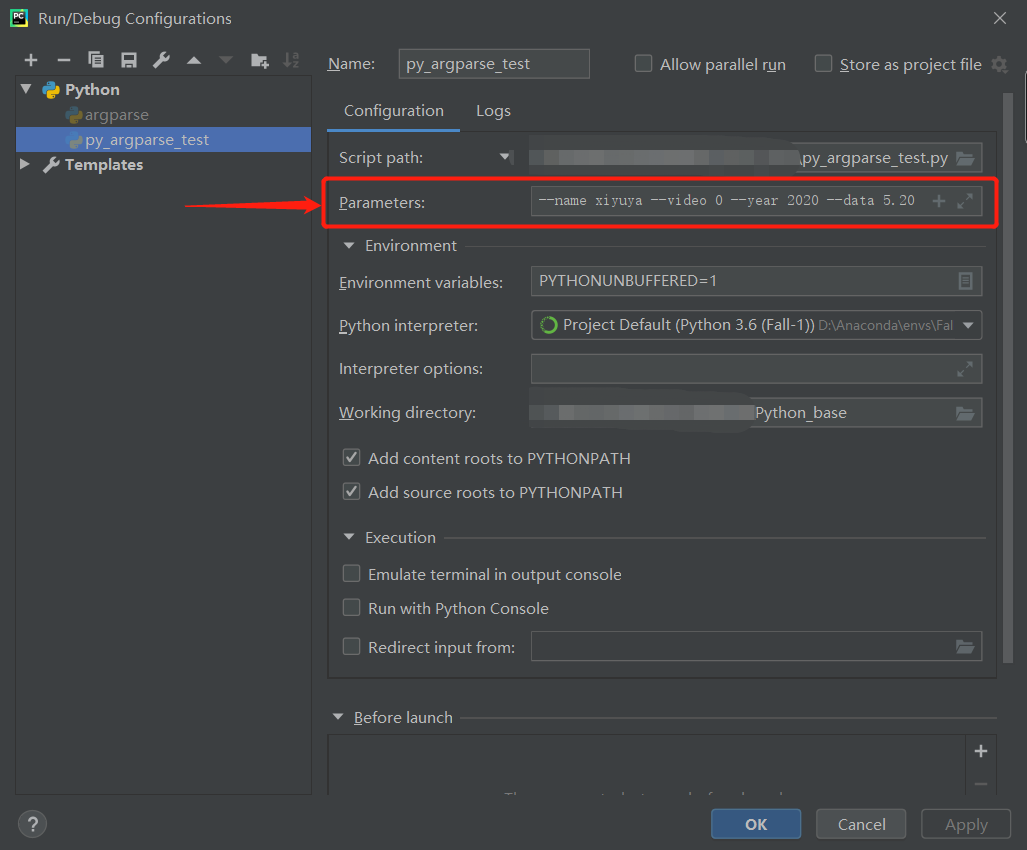Remove the selected configuration
This screenshot has width=1027, height=850.
64,61
